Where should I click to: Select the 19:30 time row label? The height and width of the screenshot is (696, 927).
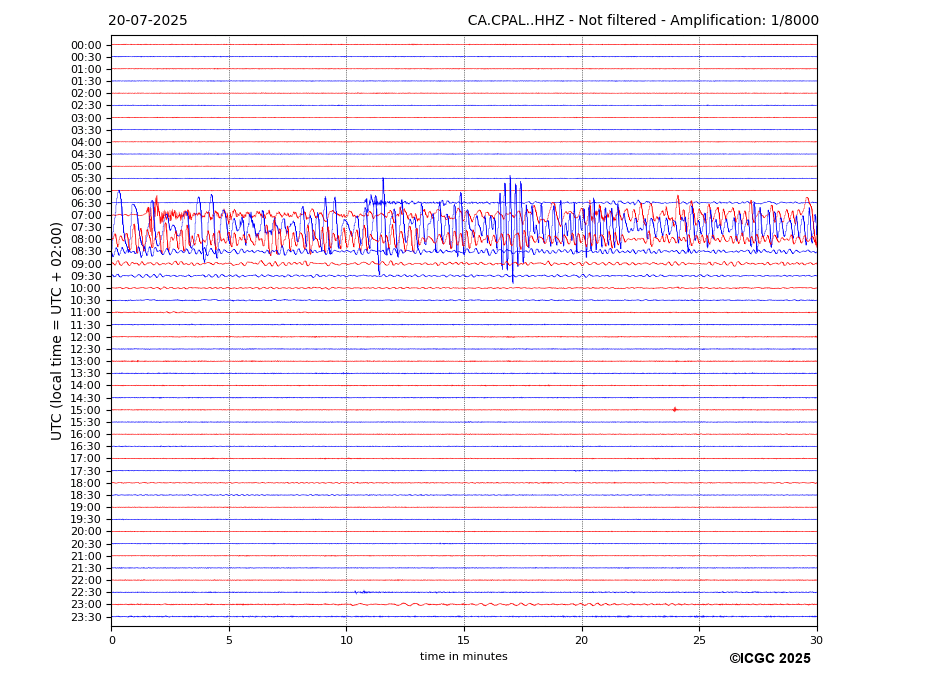(86, 520)
